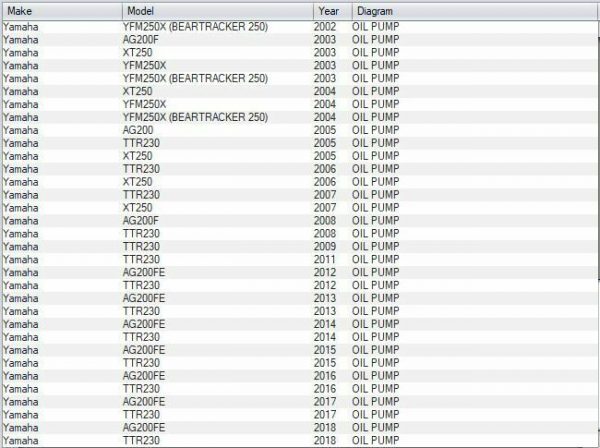Select the TTR230 model in the 2013 row
Image resolution: width=600 pixels, height=448 pixels.
tap(141, 311)
